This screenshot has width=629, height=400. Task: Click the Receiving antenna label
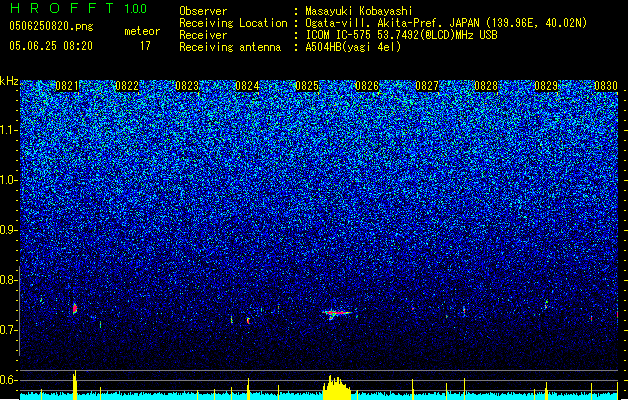click(230, 47)
